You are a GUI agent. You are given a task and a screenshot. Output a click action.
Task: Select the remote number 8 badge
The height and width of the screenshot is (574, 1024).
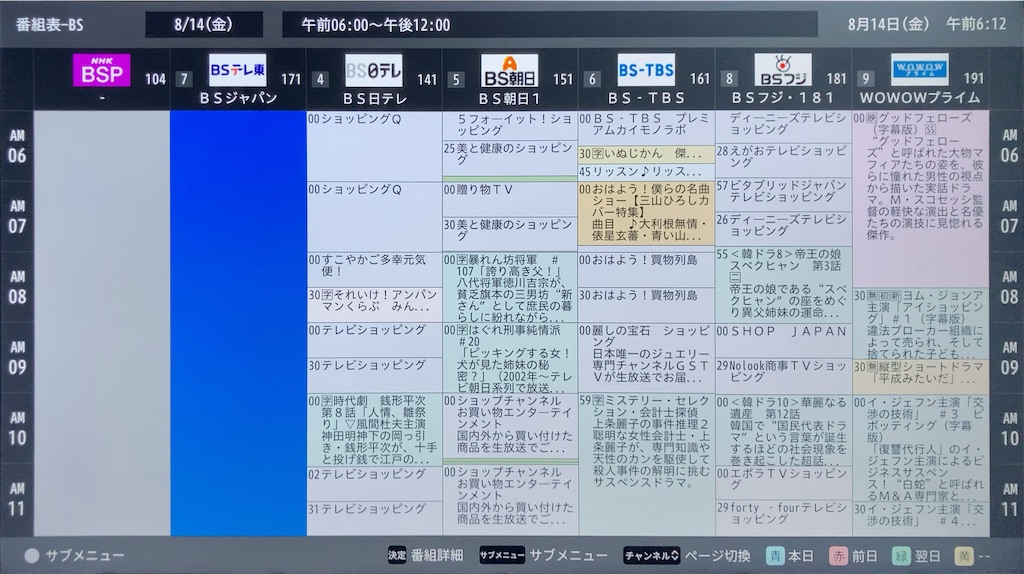[729, 79]
